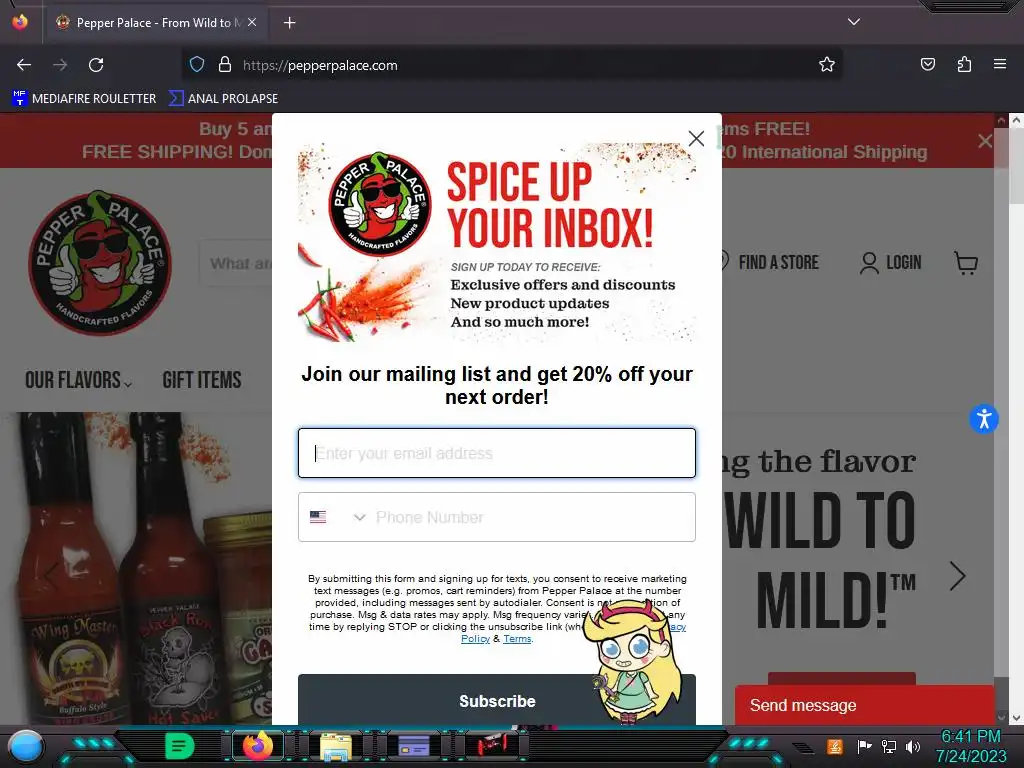Open the Terms link in popup
1024x768 pixels.
click(x=517, y=639)
